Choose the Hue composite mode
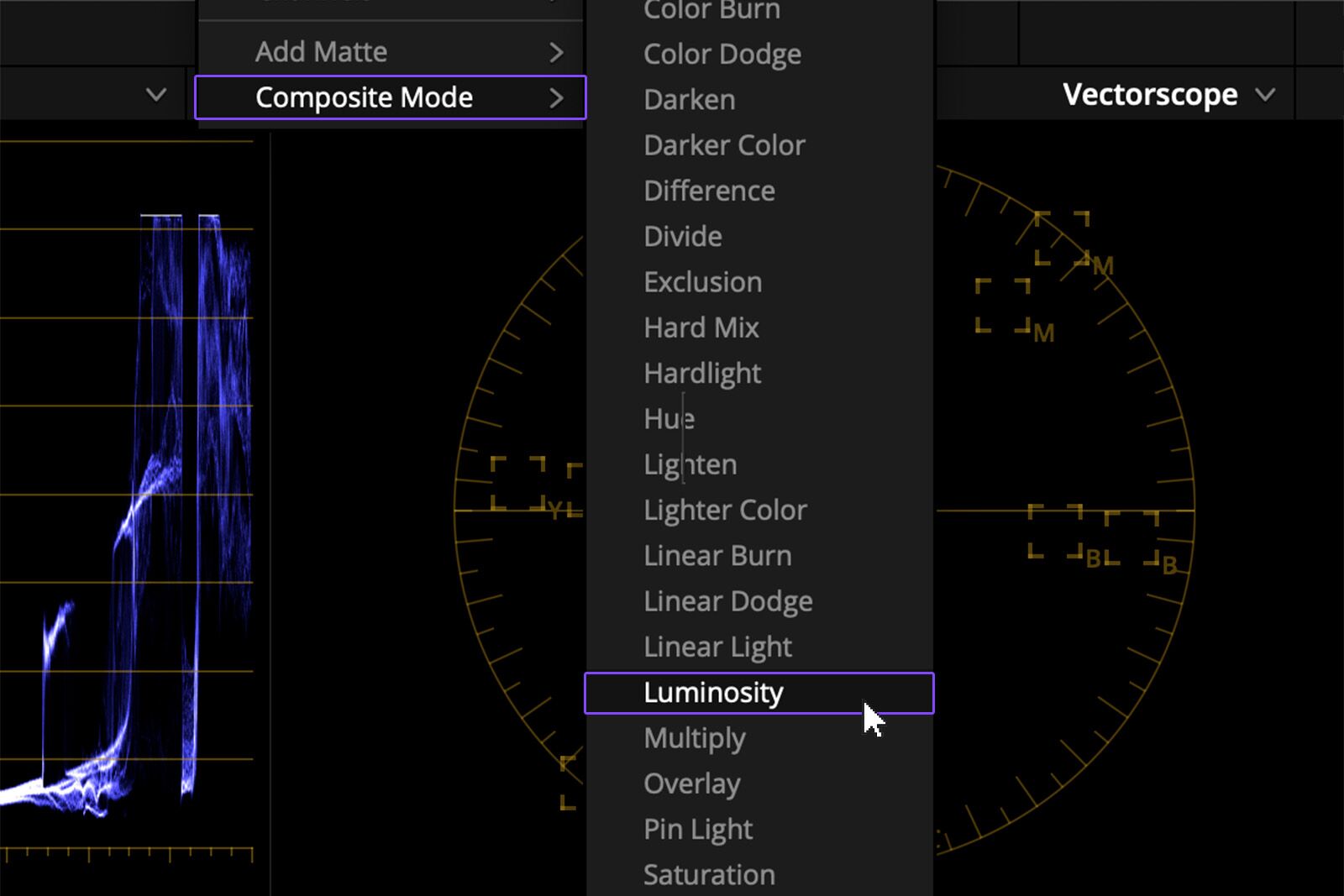1344x896 pixels. 667,418
